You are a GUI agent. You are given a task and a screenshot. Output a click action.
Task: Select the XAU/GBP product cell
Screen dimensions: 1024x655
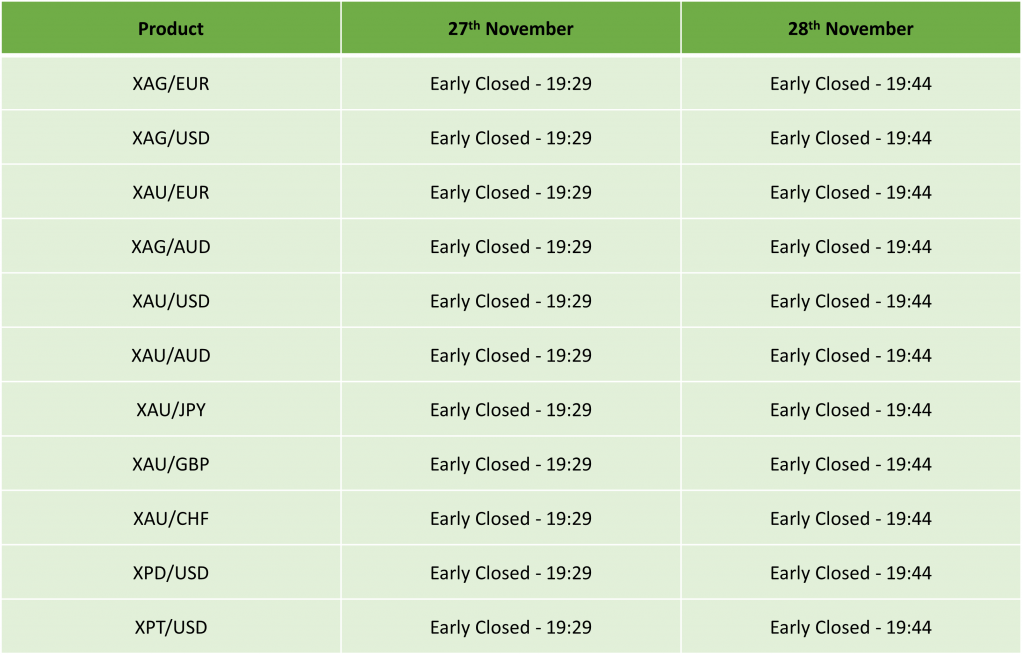[x=171, y=464]
